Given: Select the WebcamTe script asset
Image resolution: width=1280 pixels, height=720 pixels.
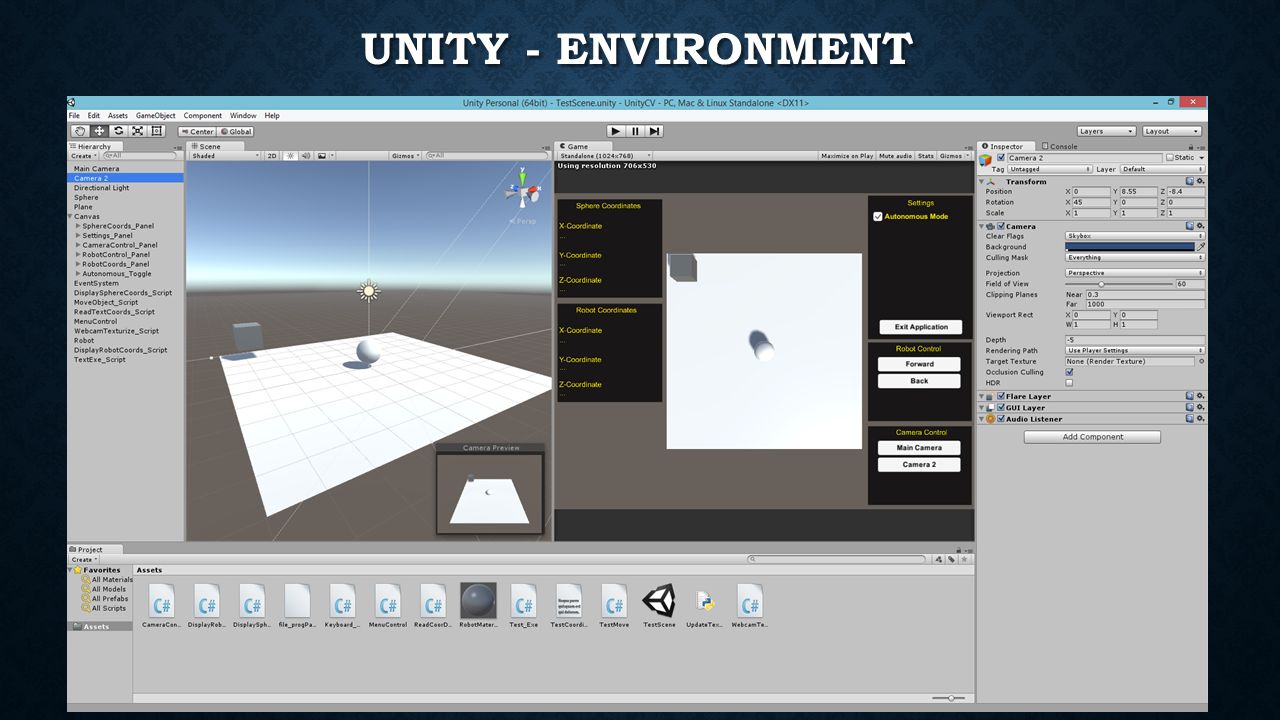Looking at the screenshot, I should coord(750,606).
